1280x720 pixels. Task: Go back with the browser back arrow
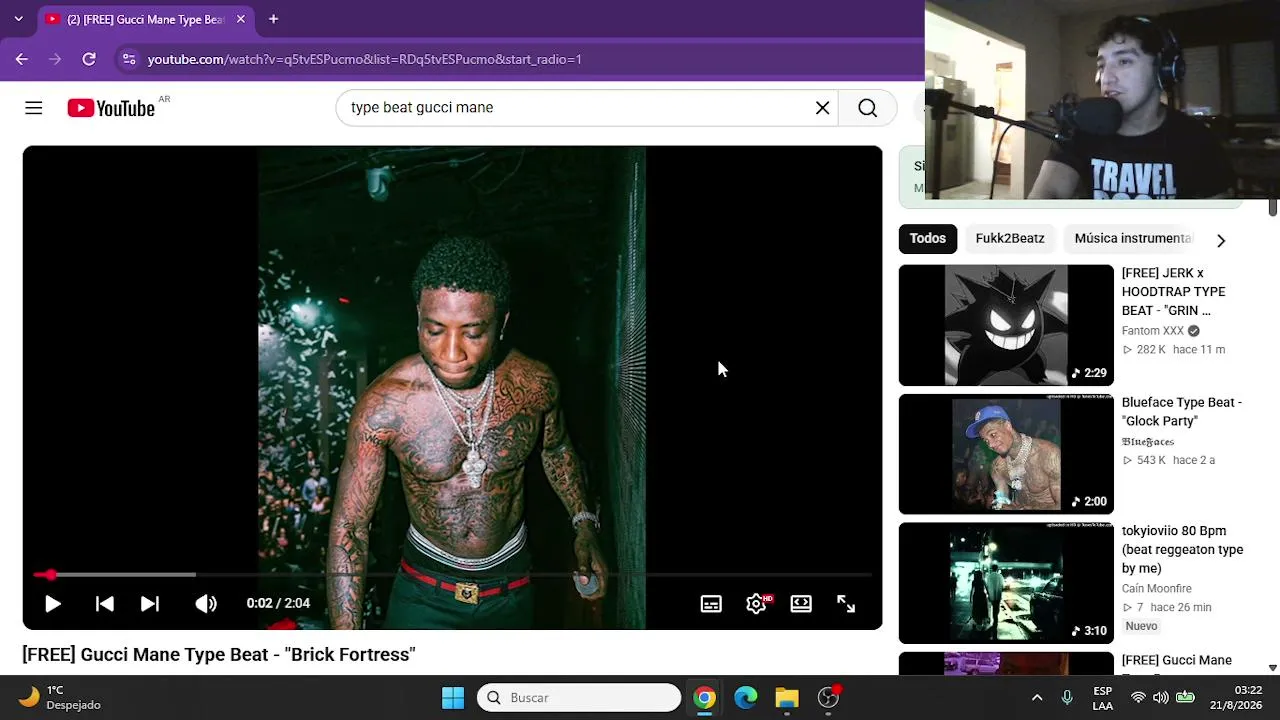pyautogui.click(x=22, y=59)
